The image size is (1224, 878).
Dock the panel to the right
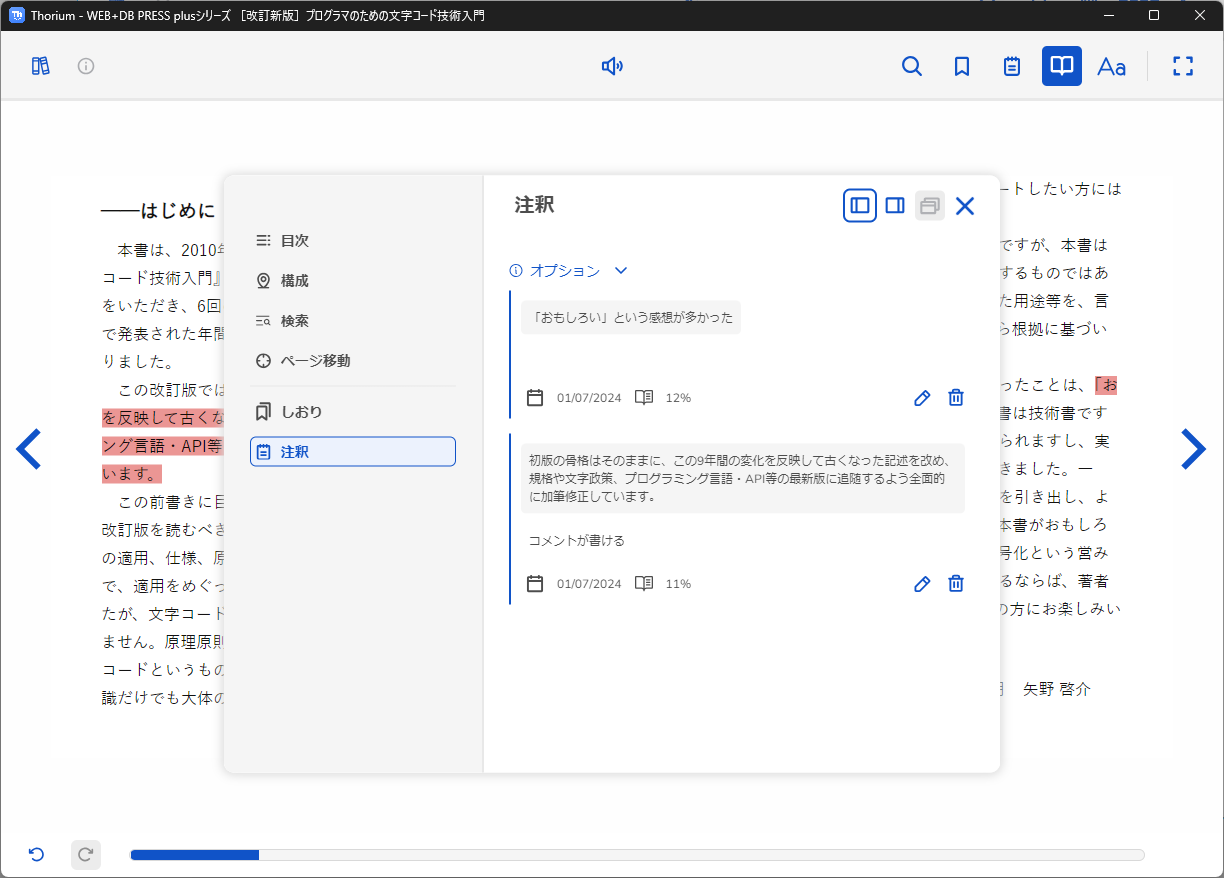[x=895, y=206]
